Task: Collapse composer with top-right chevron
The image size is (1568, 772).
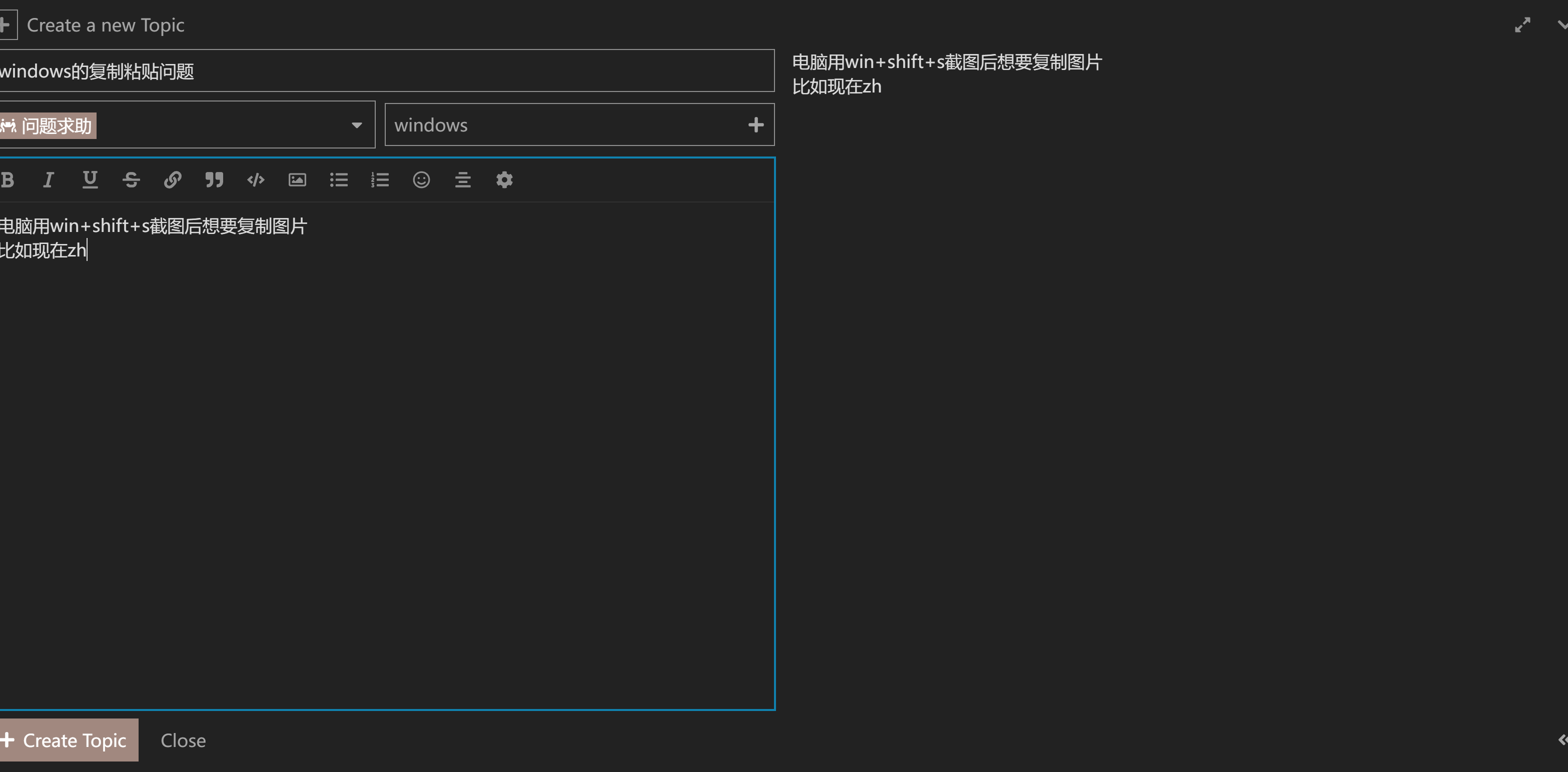Action: click(x=1562, y=25)
